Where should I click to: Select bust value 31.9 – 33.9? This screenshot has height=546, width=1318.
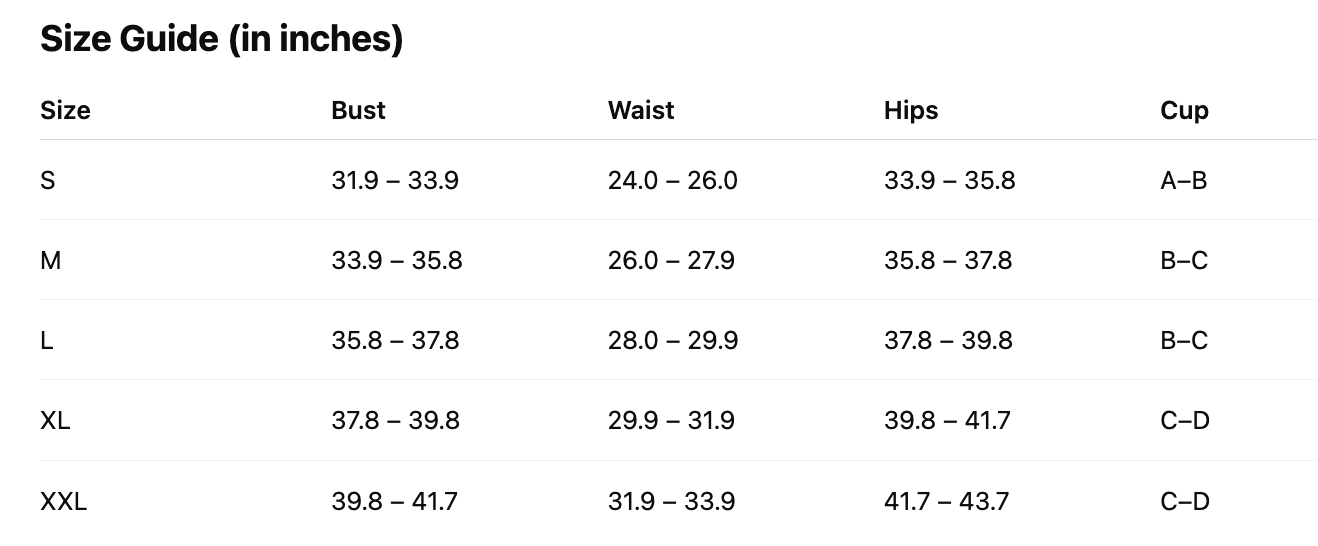395,181
